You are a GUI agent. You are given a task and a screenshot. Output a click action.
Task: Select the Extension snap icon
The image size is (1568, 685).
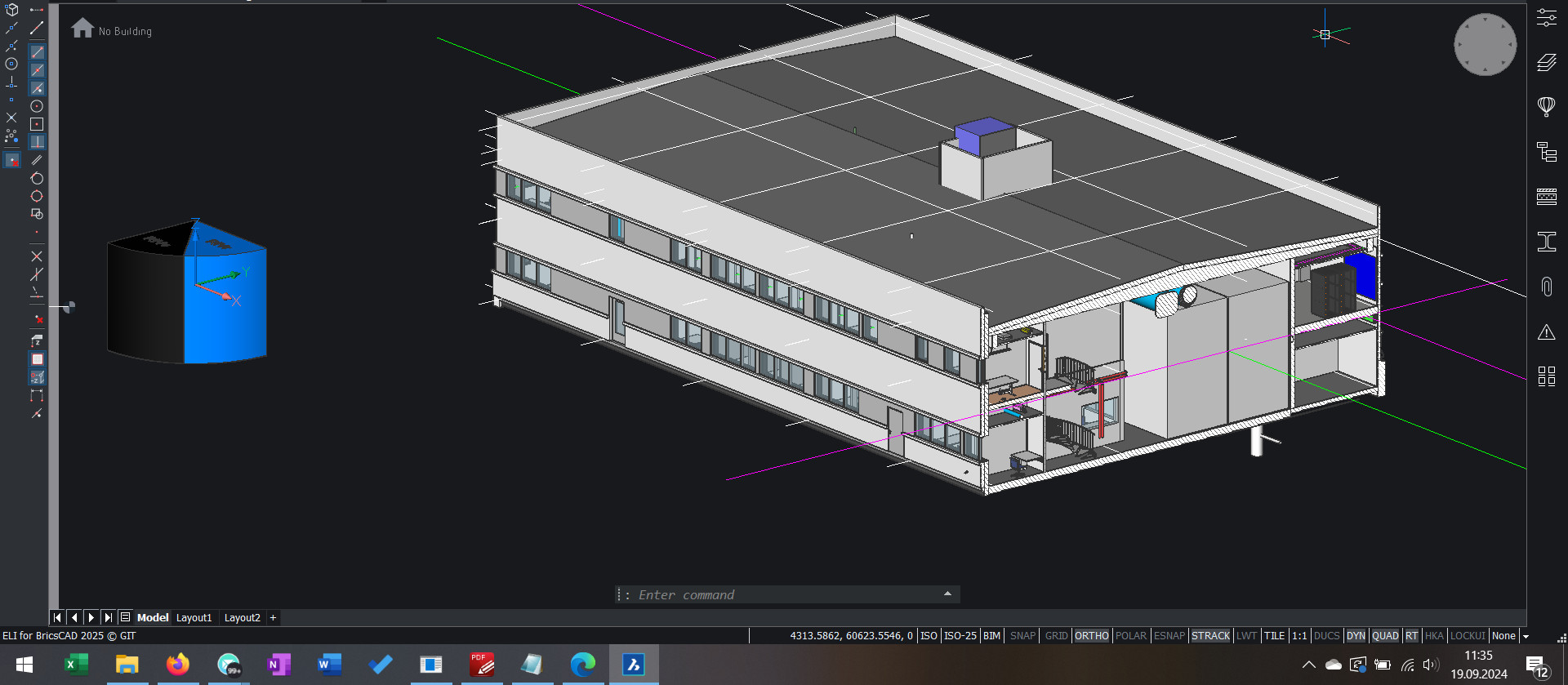coord(37,292)
